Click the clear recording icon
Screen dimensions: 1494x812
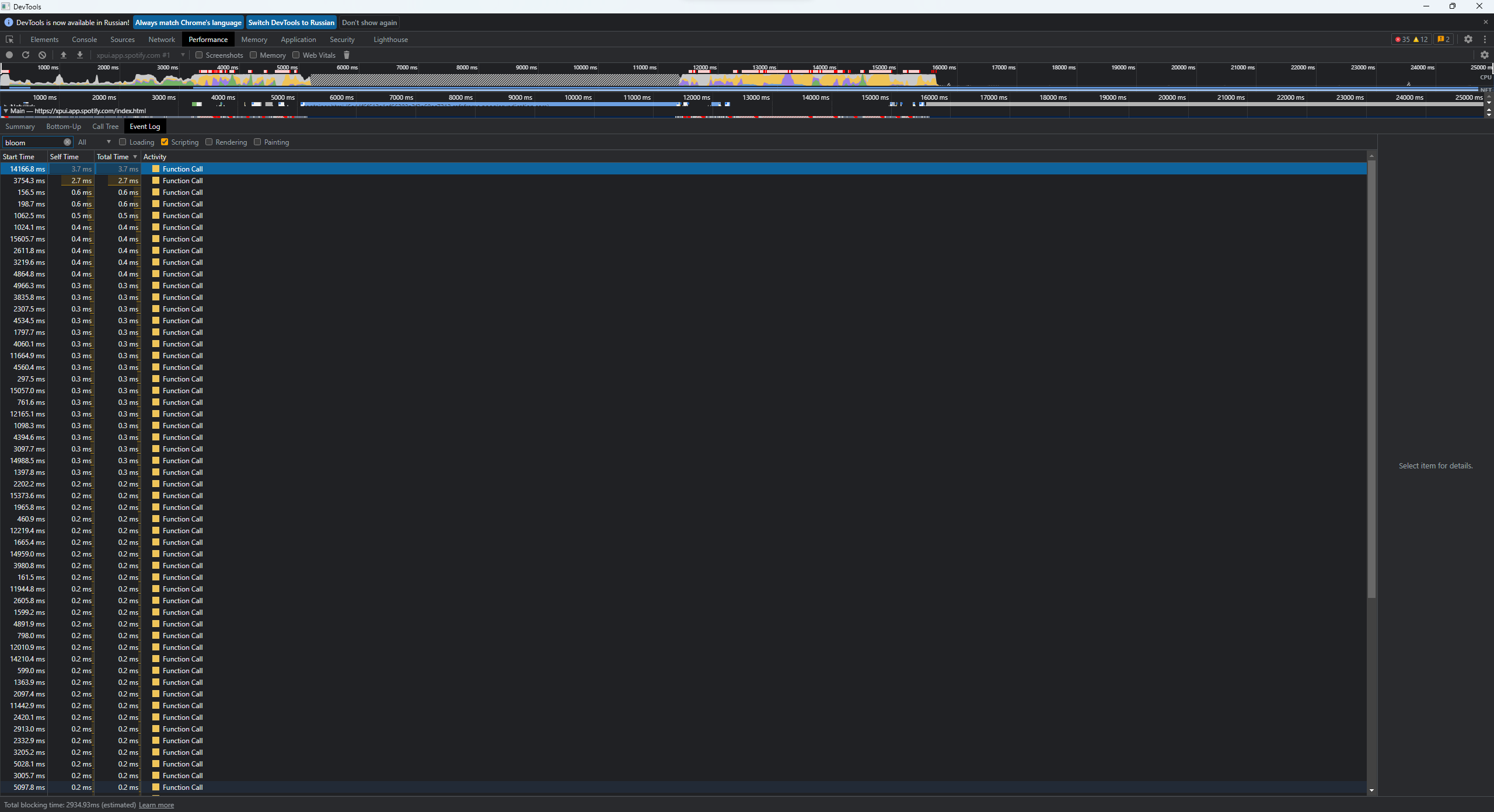pyautogui.click(x=42, y=55)
